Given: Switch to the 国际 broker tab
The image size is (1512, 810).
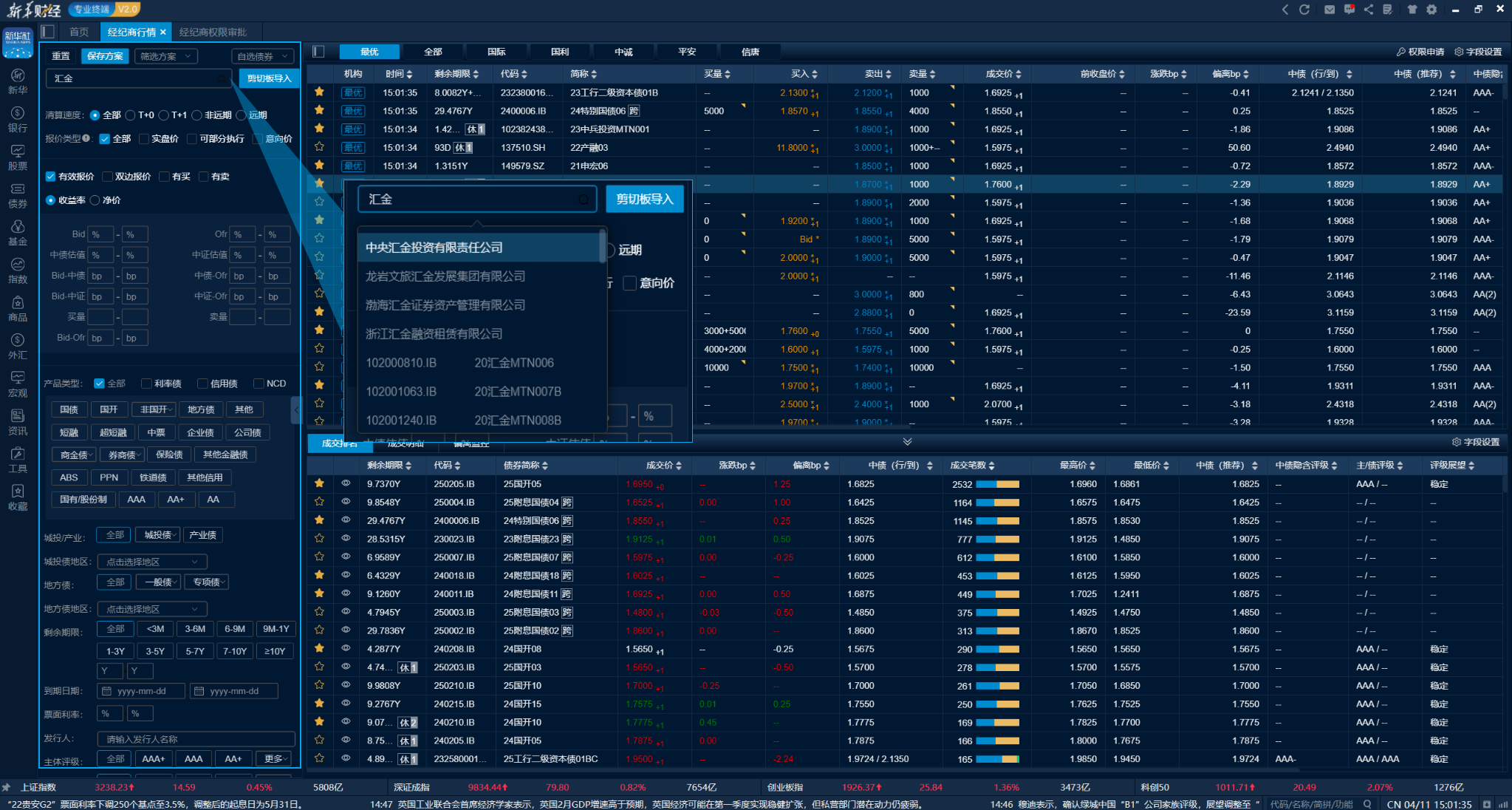Looking at the screenshot, I should click(x=496, y=52).
